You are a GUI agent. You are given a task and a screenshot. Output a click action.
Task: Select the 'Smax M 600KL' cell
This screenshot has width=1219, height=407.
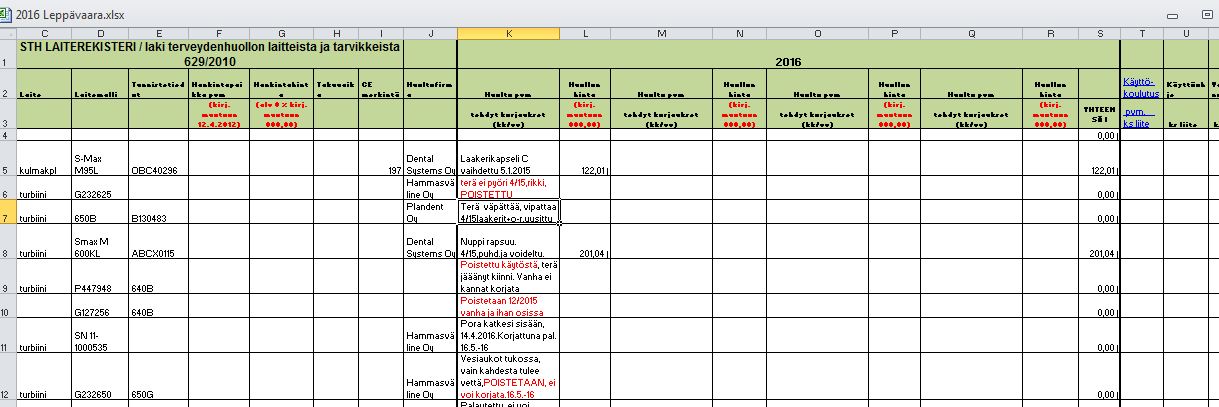pos(100,241)
